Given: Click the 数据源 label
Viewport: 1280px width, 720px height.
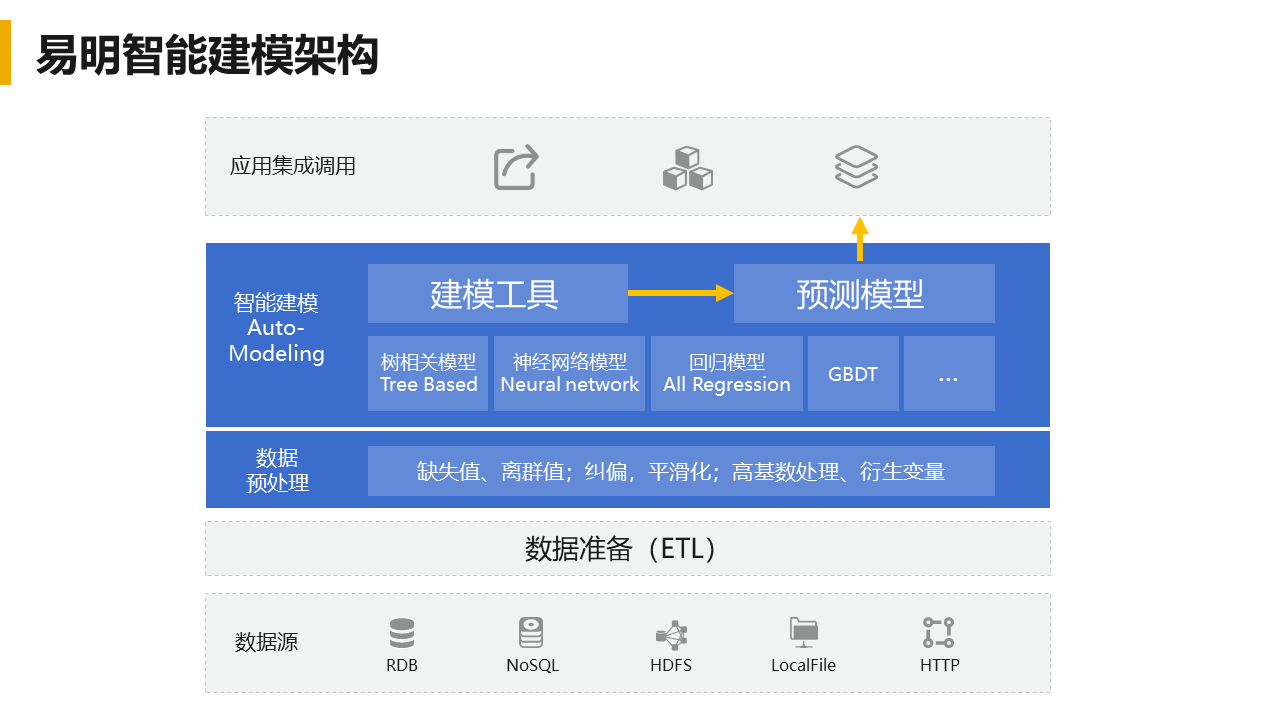Looking at the screenshot, I should pos(266,642).
